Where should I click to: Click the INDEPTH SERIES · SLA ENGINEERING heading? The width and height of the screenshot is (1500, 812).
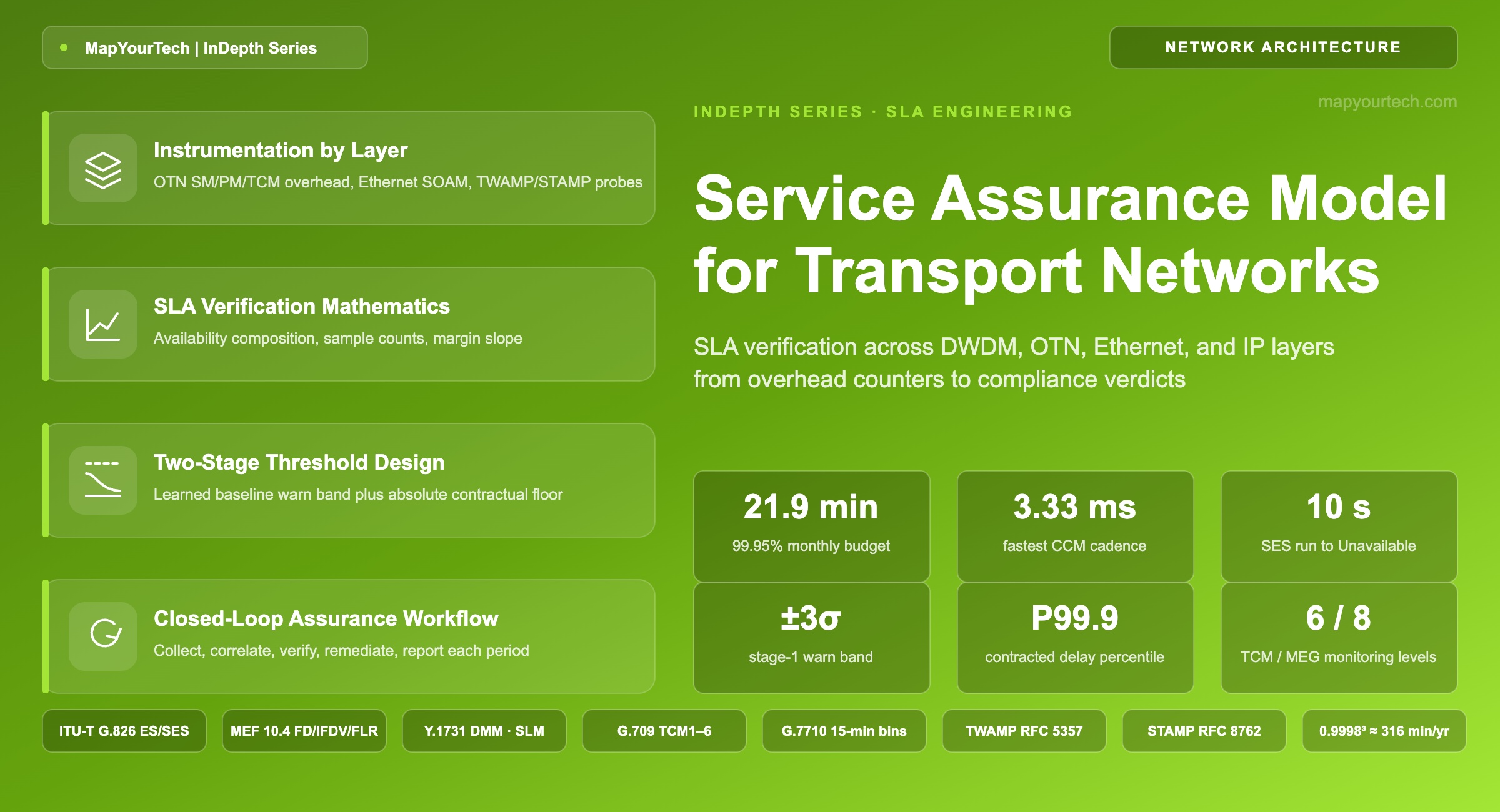point(883,112)
